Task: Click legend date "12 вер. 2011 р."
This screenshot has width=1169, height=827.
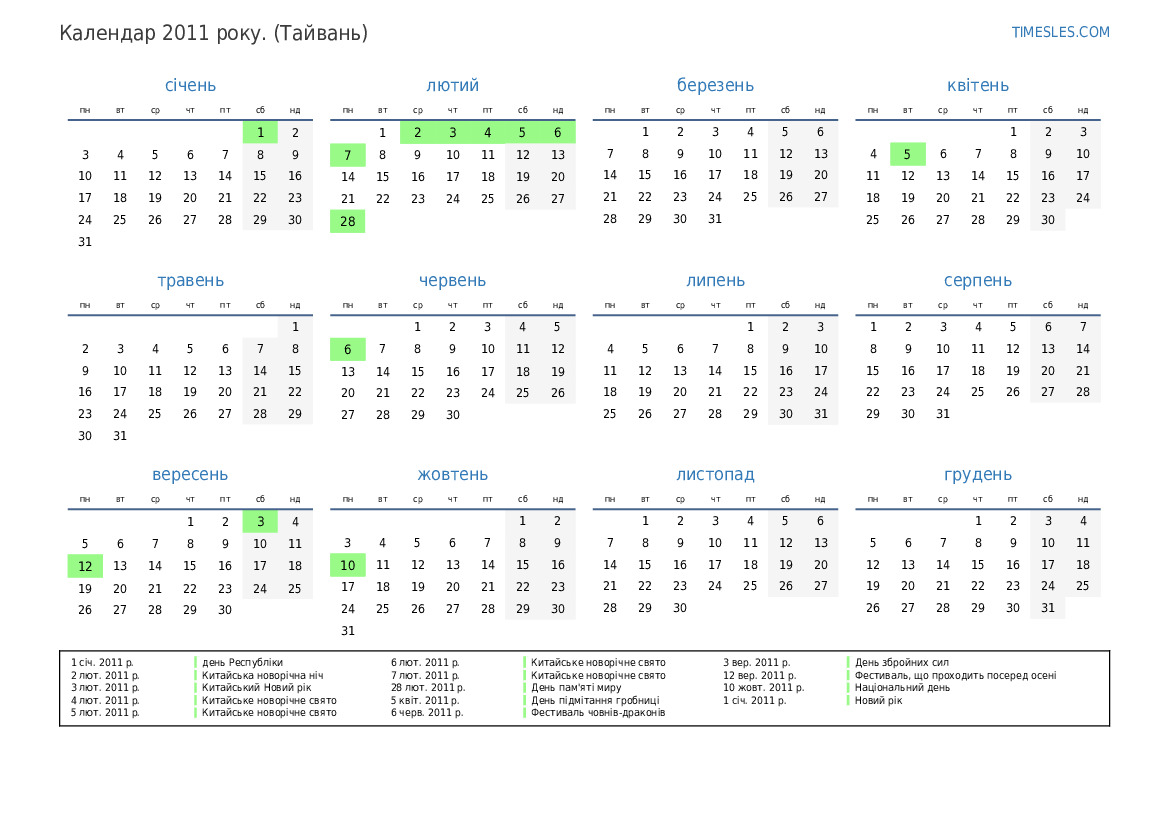Action: point(760,676)
